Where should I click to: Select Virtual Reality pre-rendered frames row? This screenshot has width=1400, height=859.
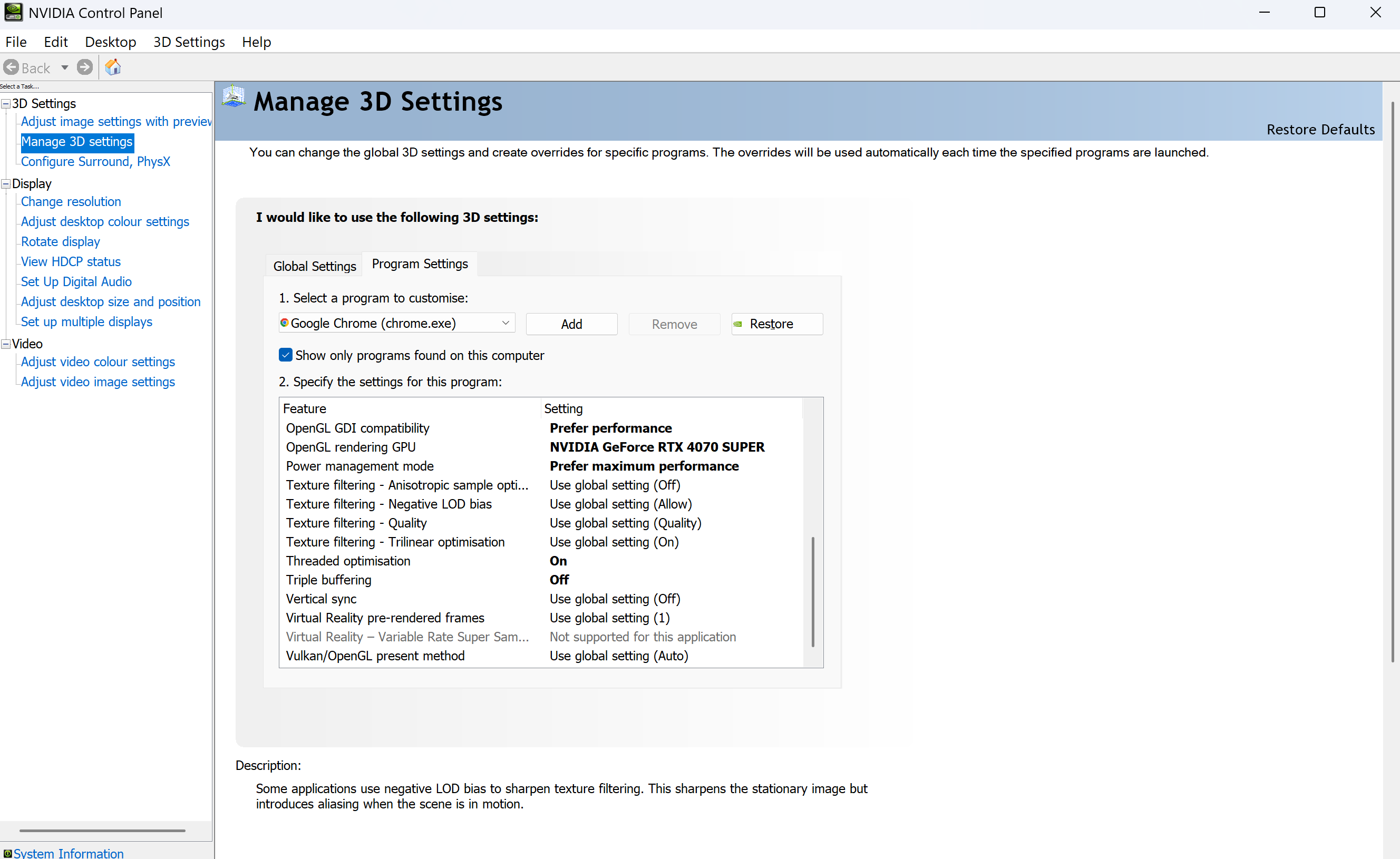tap(541, 618)
